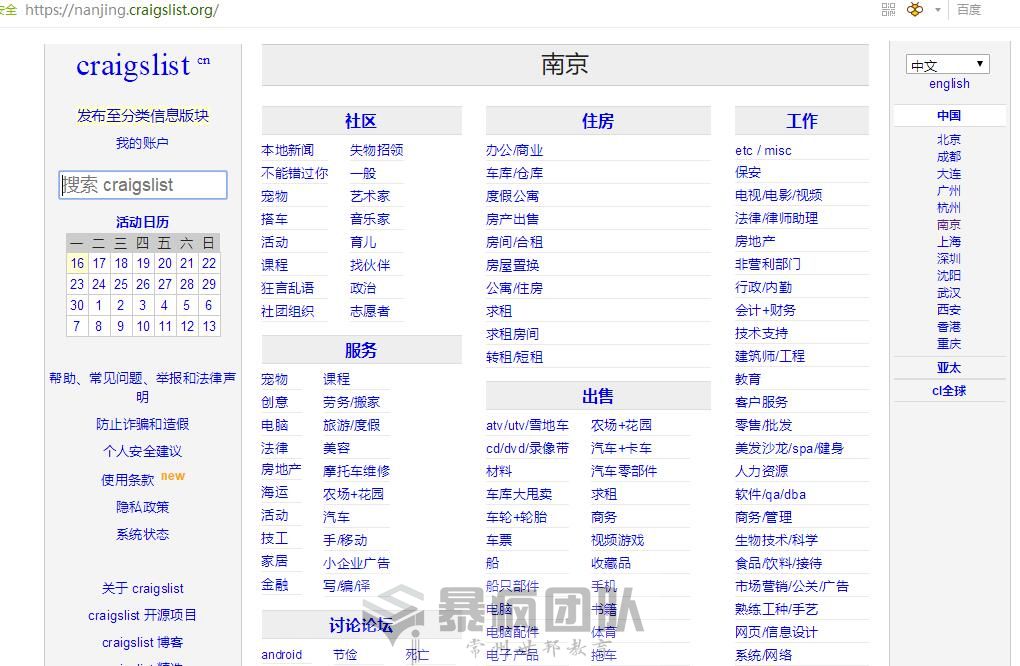
Task: Open 办公/商业 housing link
Action: pos(515,150)
